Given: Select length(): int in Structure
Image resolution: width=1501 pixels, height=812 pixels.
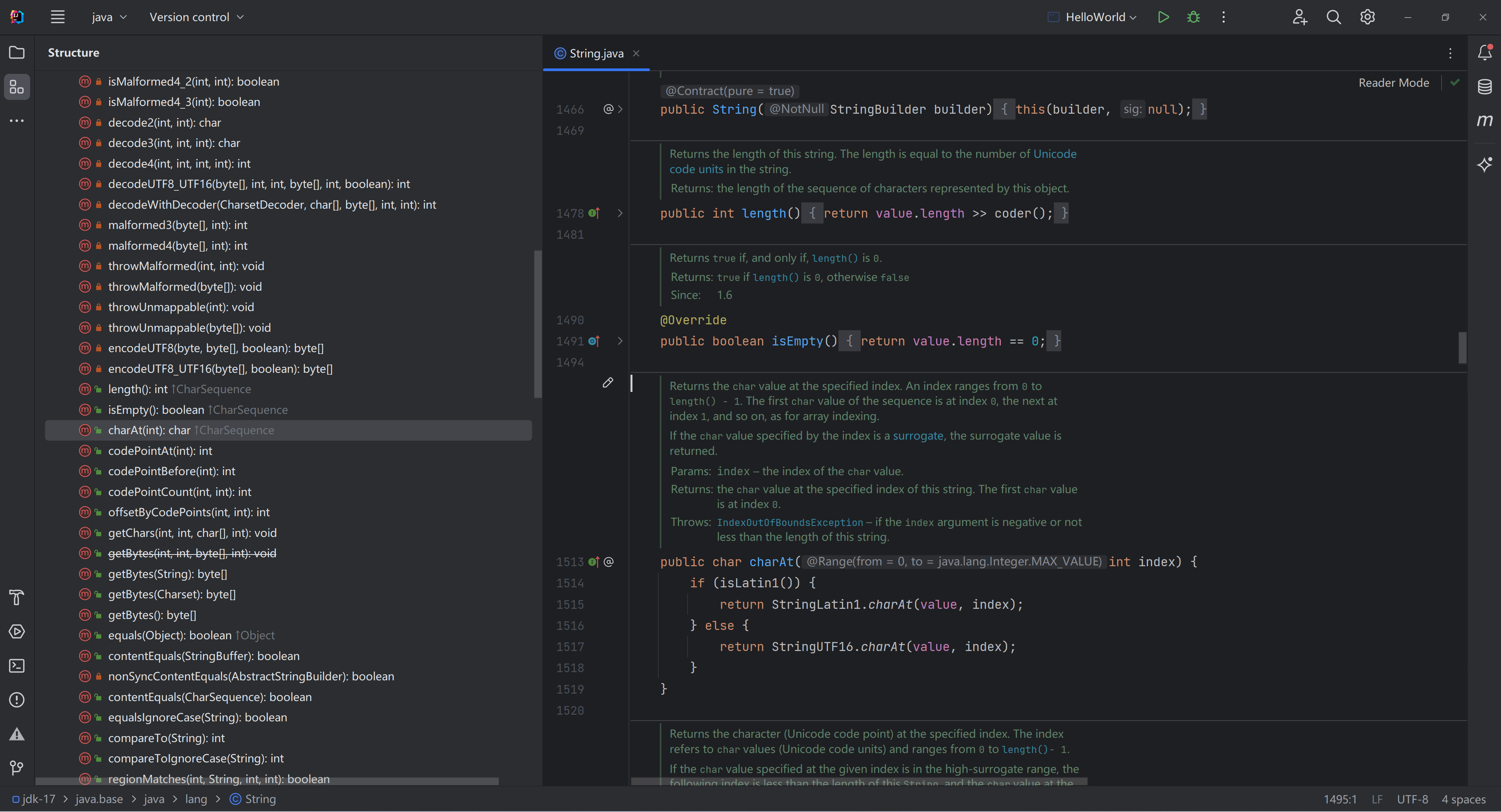Looking at the screenshot, I should [x=288, y=389].
